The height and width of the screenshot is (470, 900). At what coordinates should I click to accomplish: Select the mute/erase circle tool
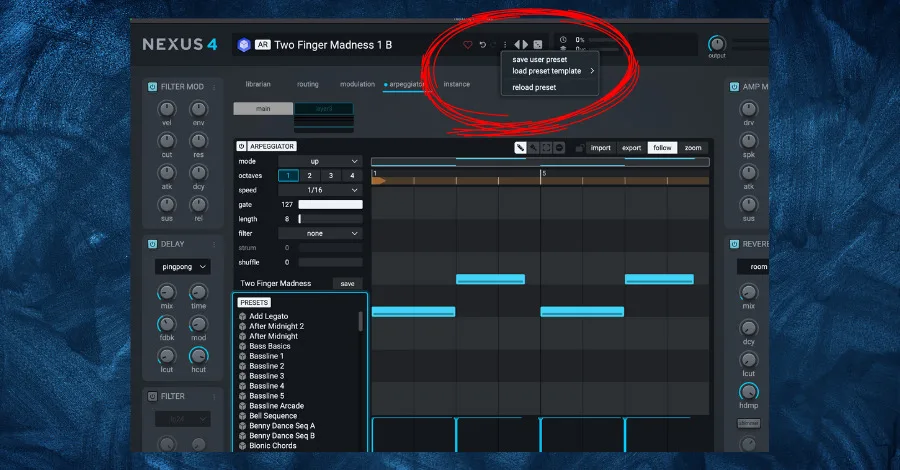pos(560,147)
